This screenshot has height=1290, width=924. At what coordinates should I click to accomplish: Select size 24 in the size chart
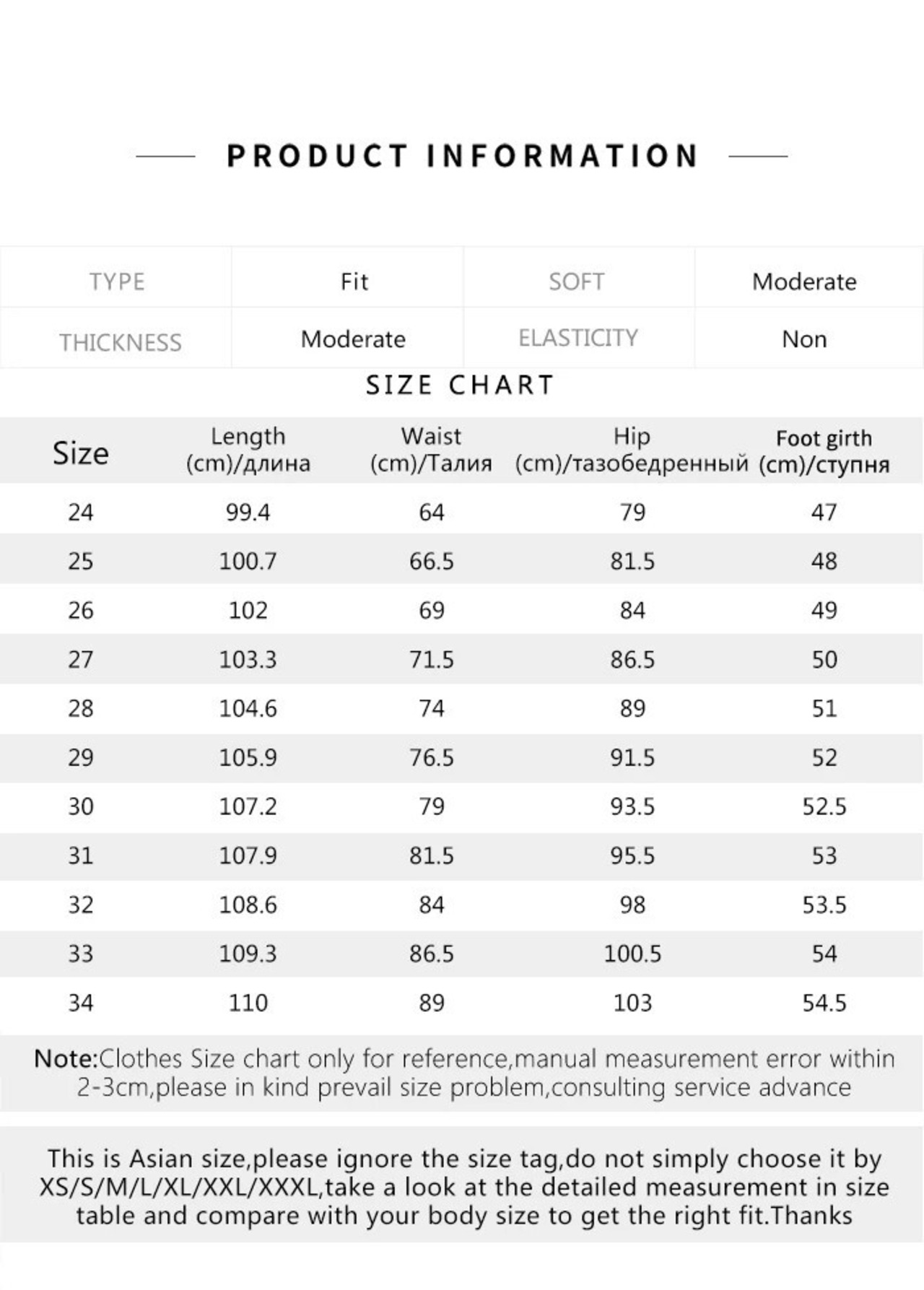(x=80, y=513)
